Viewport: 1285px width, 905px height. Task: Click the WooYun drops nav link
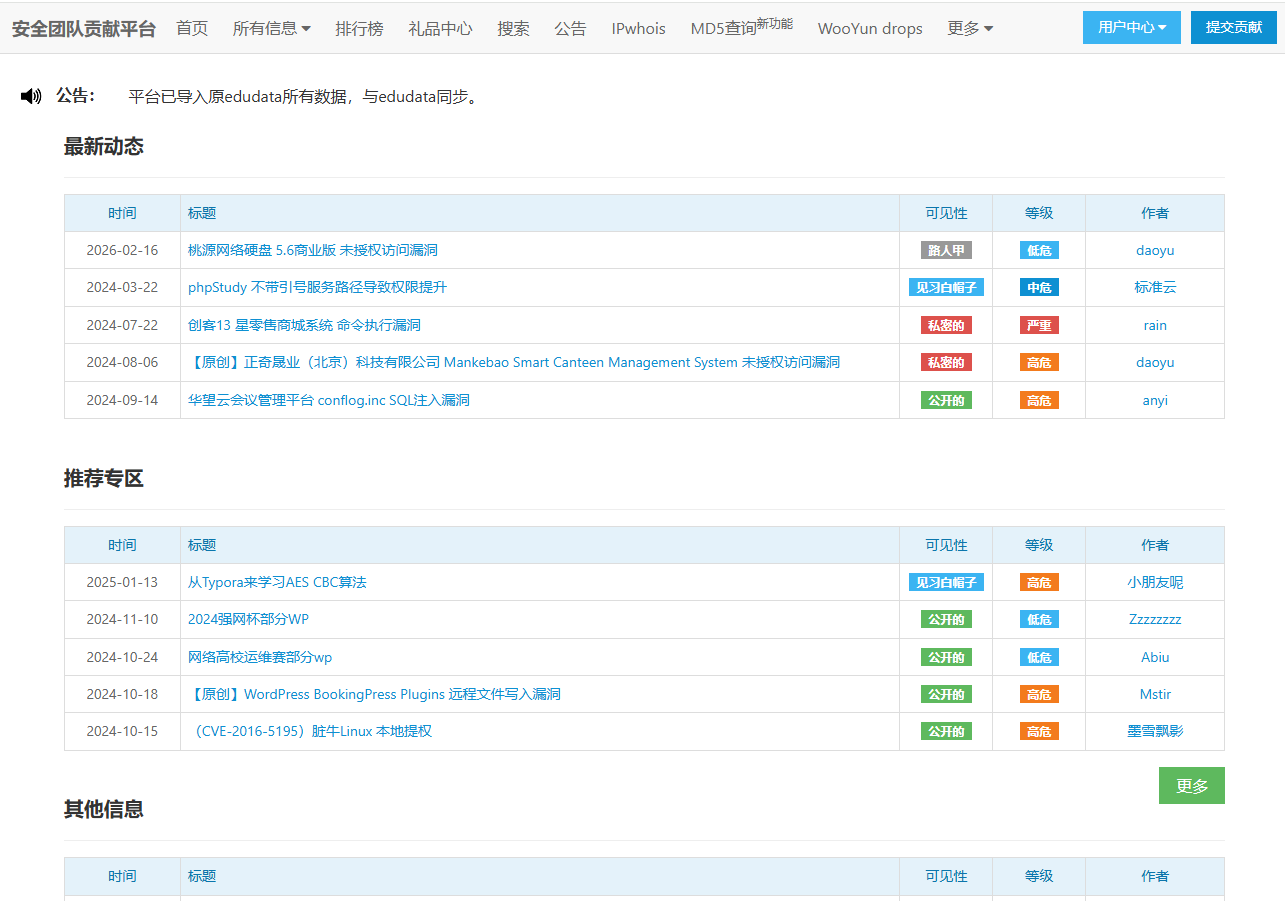(x=870, y=28)
